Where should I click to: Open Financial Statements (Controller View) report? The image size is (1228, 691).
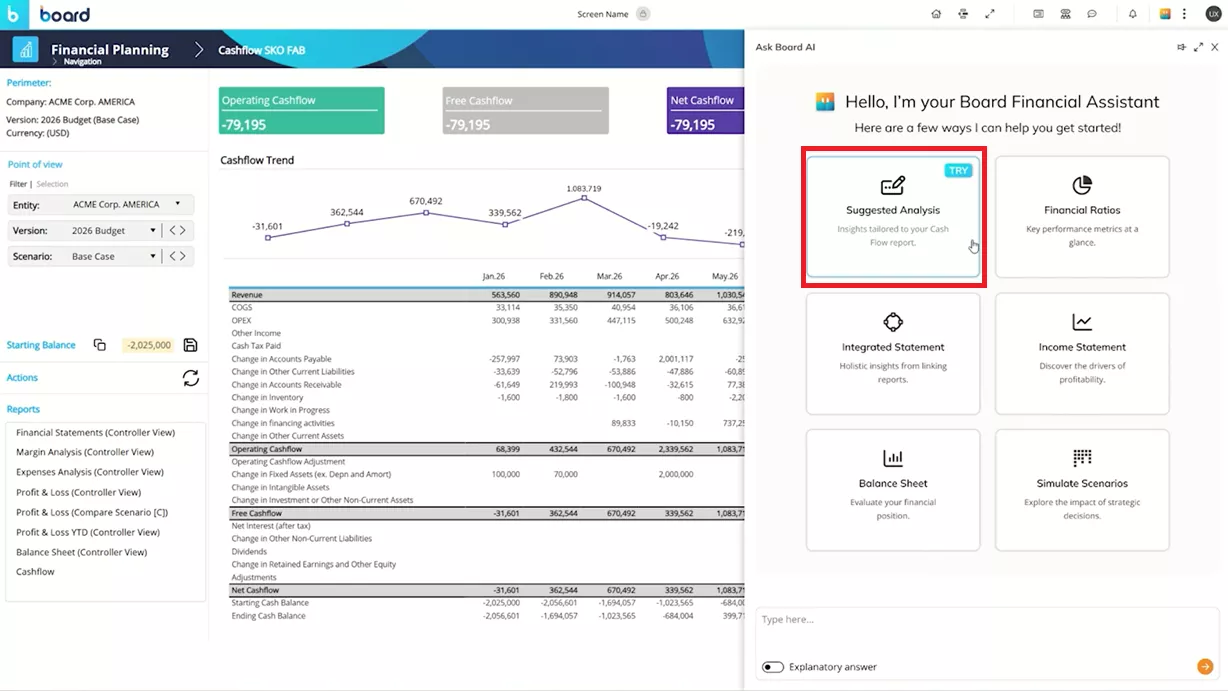pos(96,433)
